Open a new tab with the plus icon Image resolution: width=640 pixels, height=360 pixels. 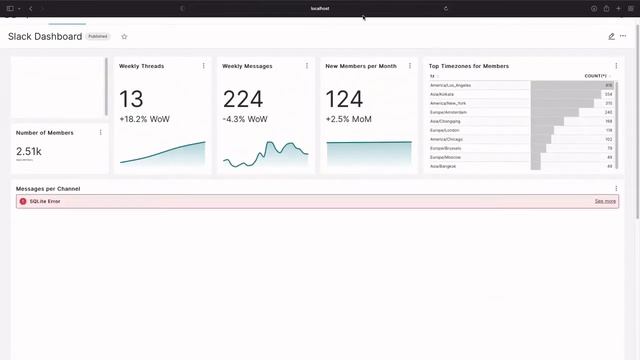pyautogui.click(x=618, y=8)
